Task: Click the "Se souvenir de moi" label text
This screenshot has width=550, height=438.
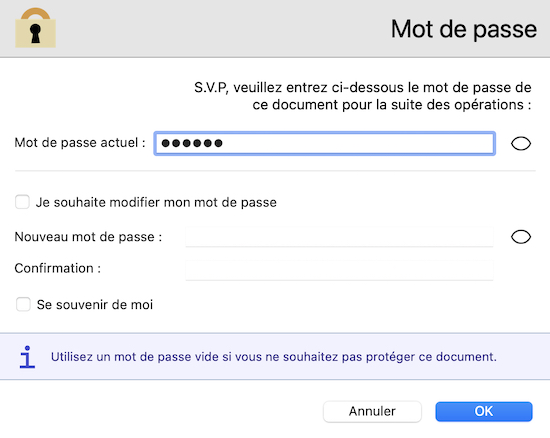Action: click(95, 305)
